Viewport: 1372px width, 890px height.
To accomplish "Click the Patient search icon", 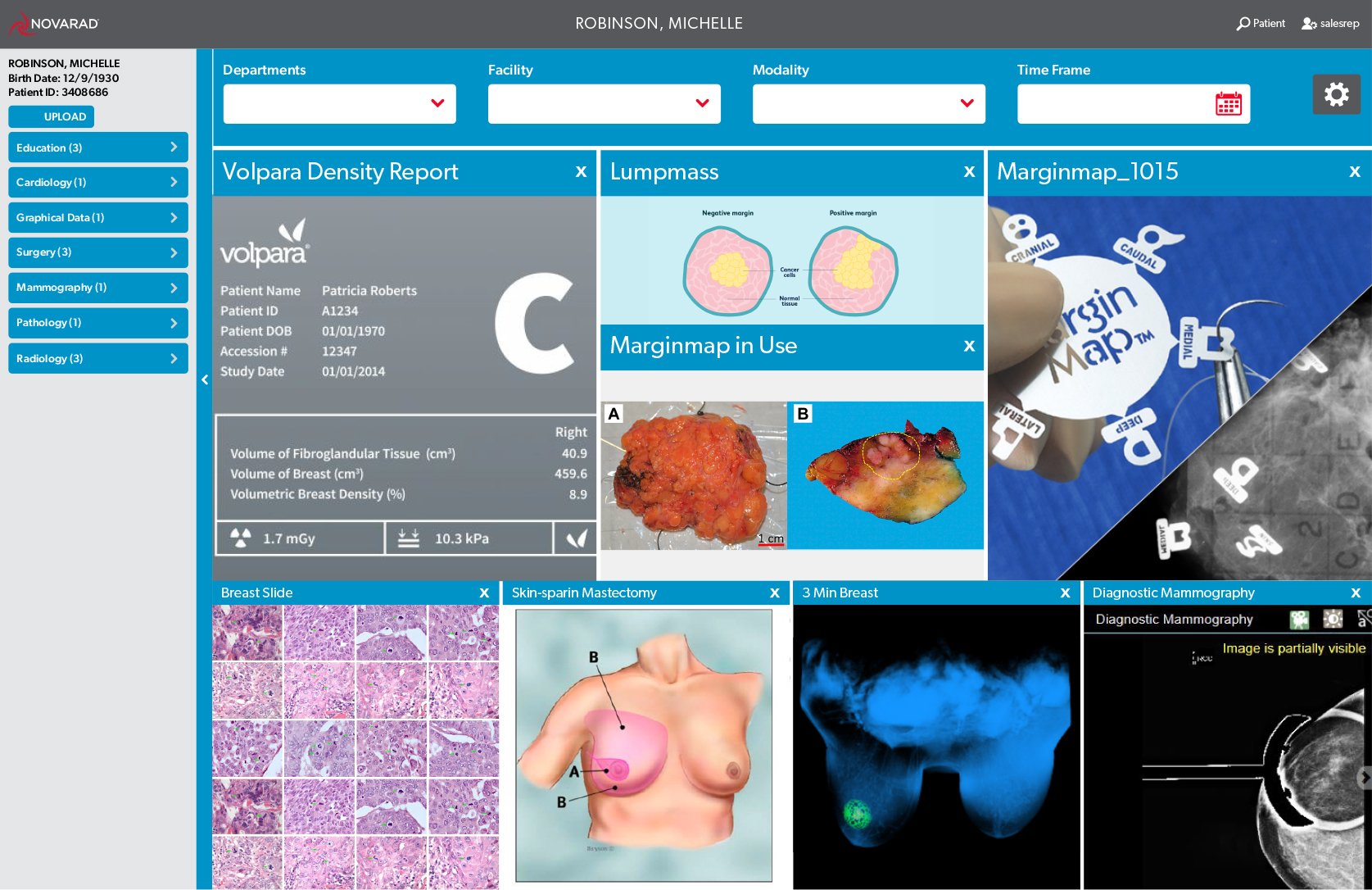I will (x=1243, y=24).
